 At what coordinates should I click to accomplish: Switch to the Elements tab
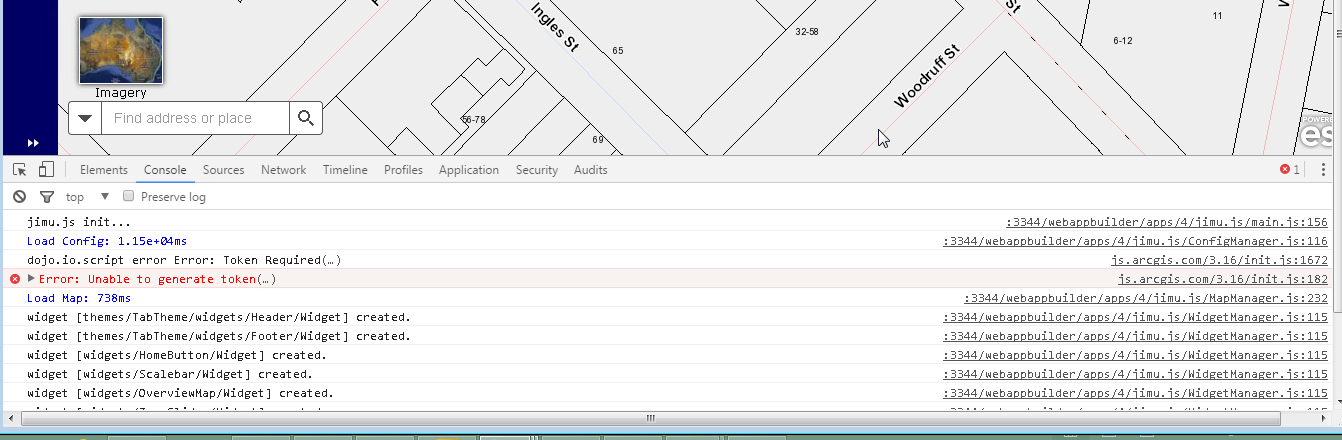[104, 170]
